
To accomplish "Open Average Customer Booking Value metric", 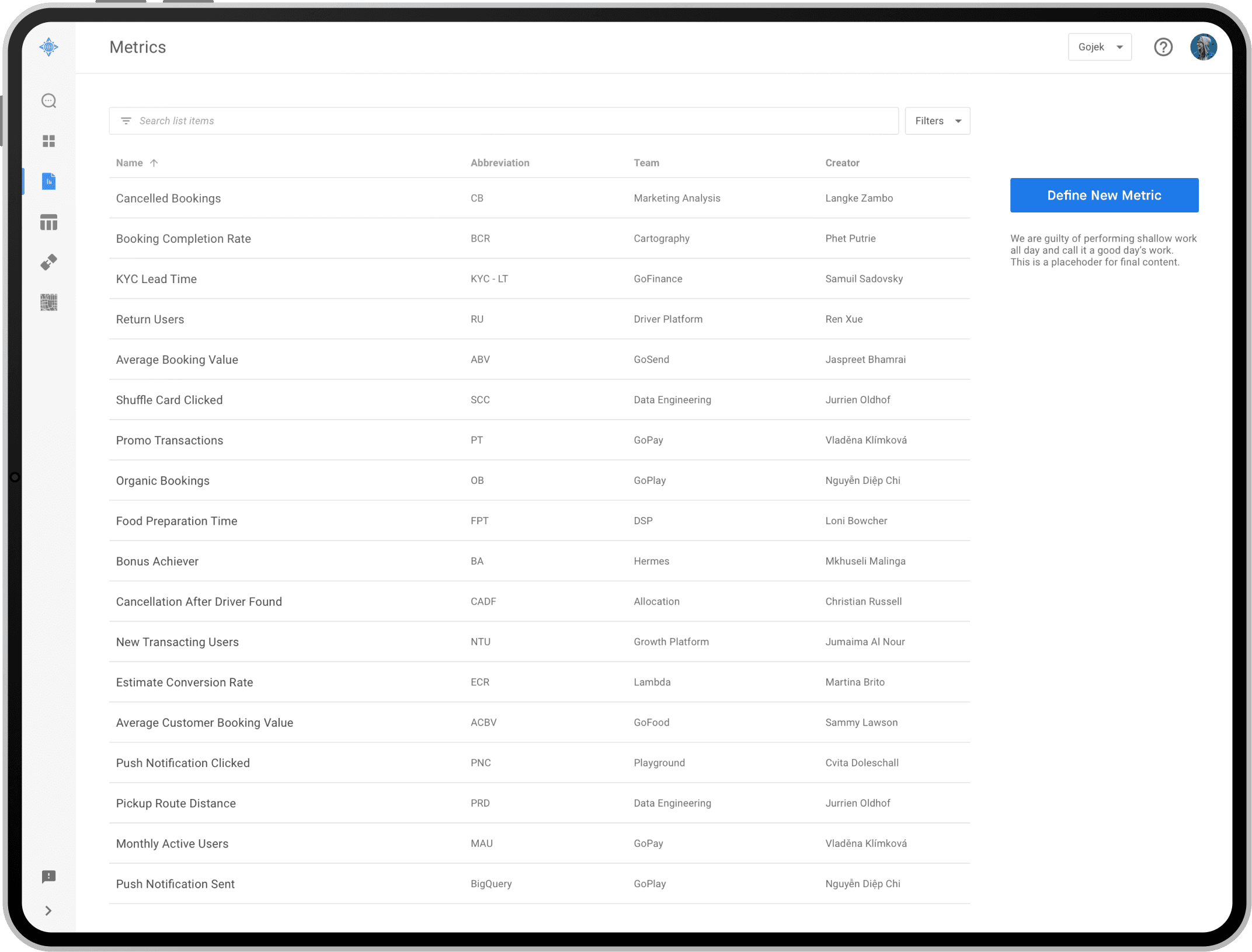I will coord(204,722).
